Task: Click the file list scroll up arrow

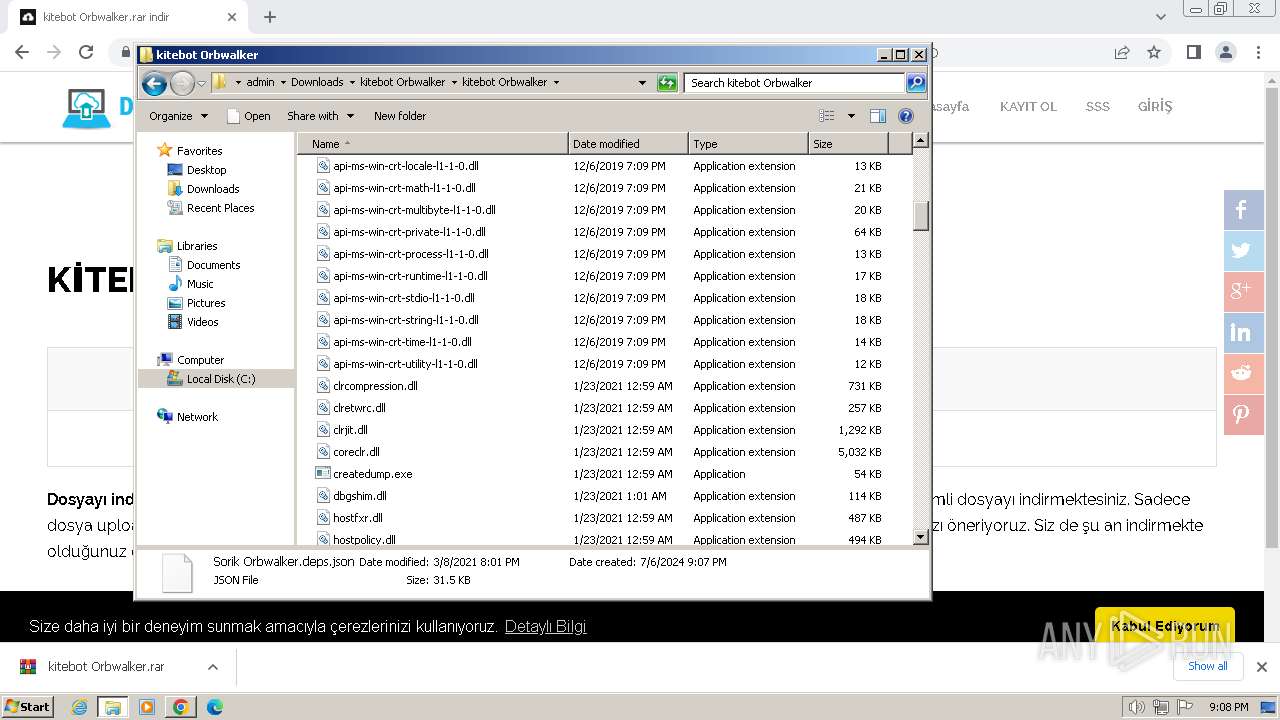Action: coord(921,141)
